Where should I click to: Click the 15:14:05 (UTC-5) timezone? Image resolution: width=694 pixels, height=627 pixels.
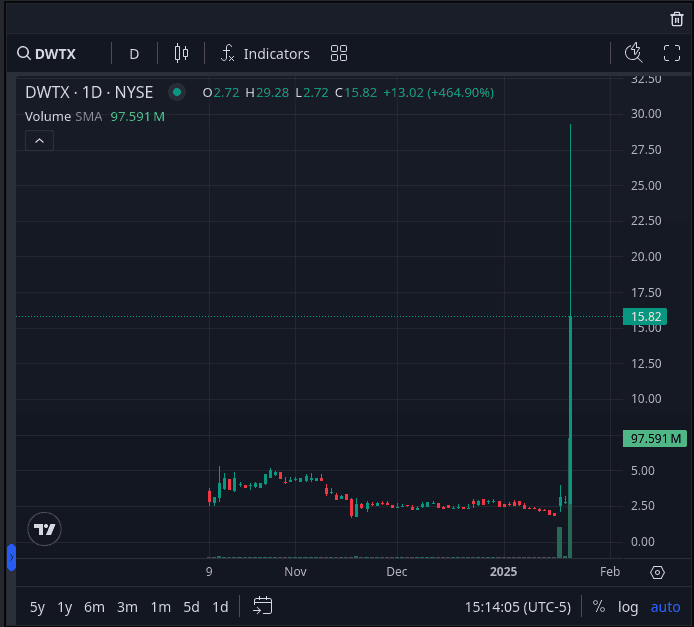click(x=518, y=607)
